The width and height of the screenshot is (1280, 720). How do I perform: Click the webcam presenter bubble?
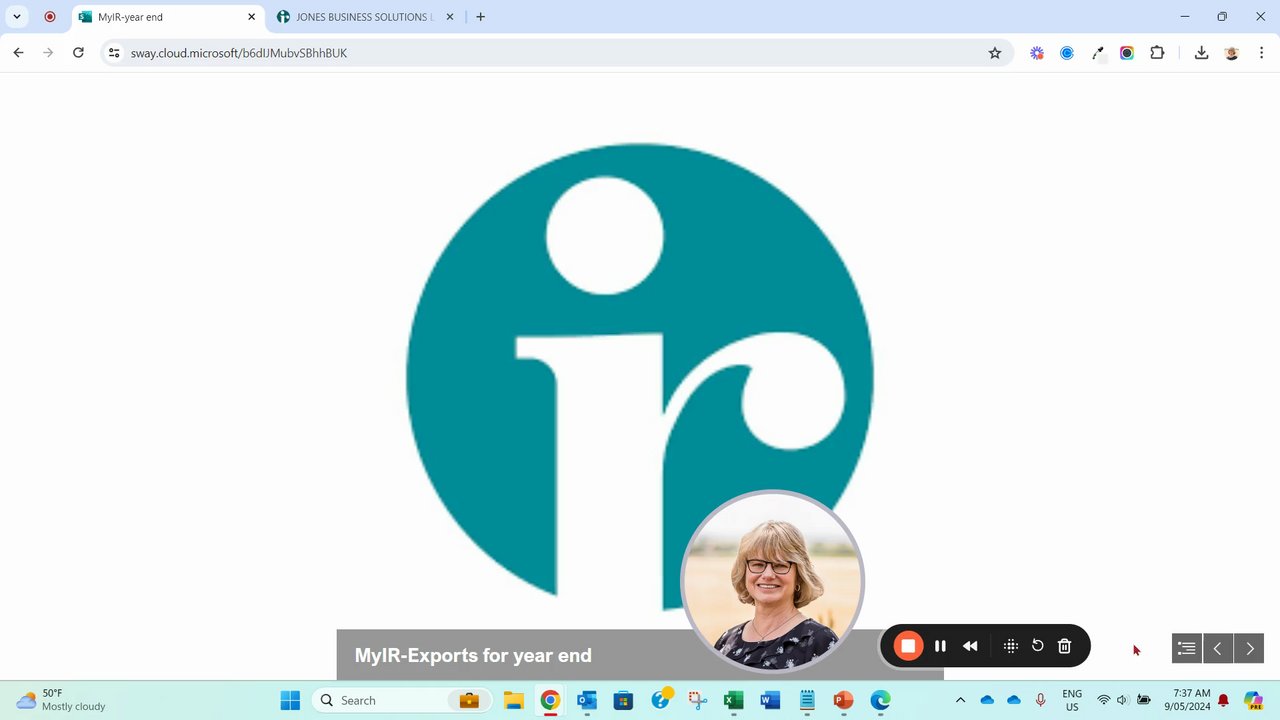coord(771,580)
